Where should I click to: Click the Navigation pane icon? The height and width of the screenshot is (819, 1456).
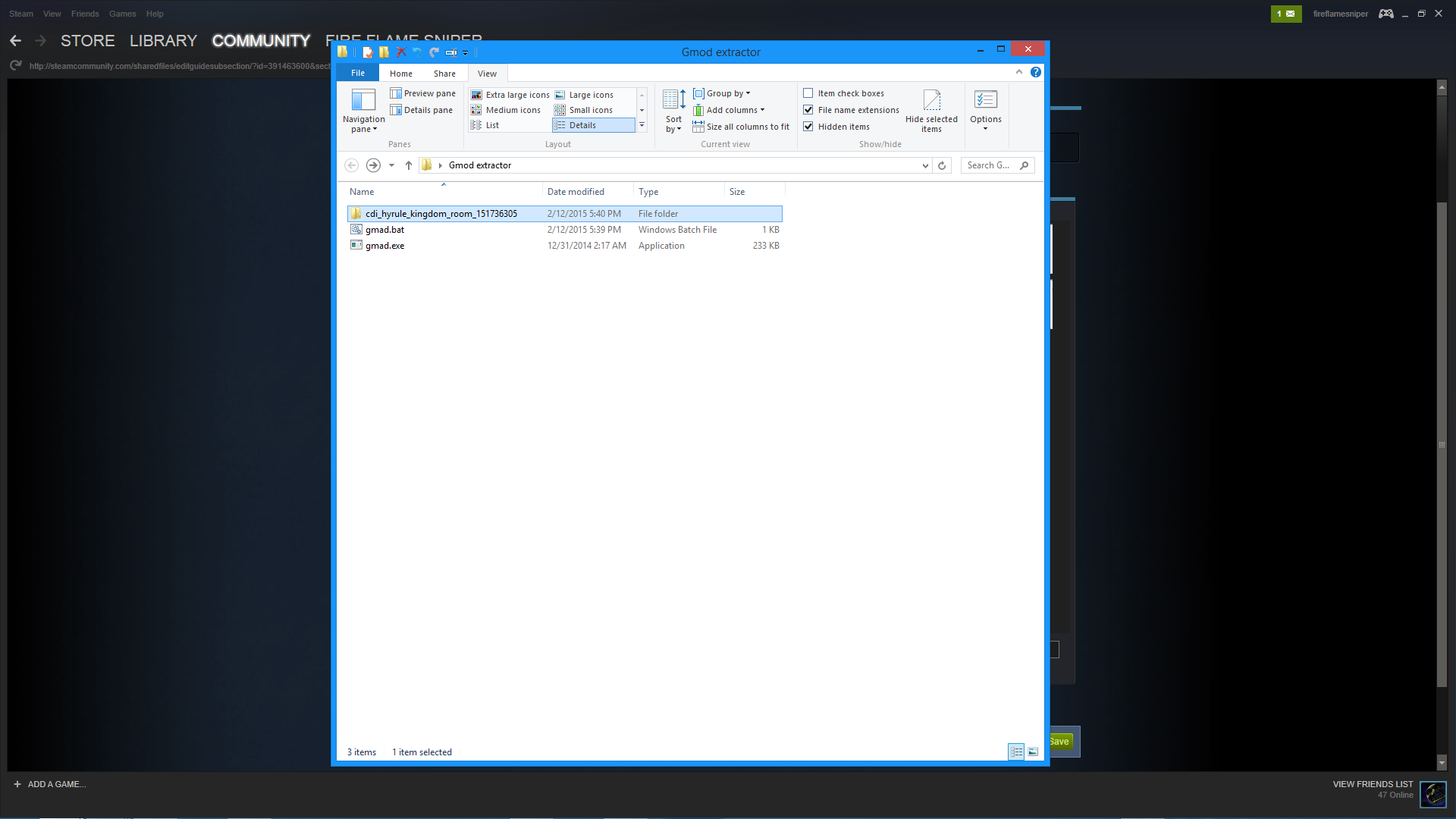(x=363, y=101)
